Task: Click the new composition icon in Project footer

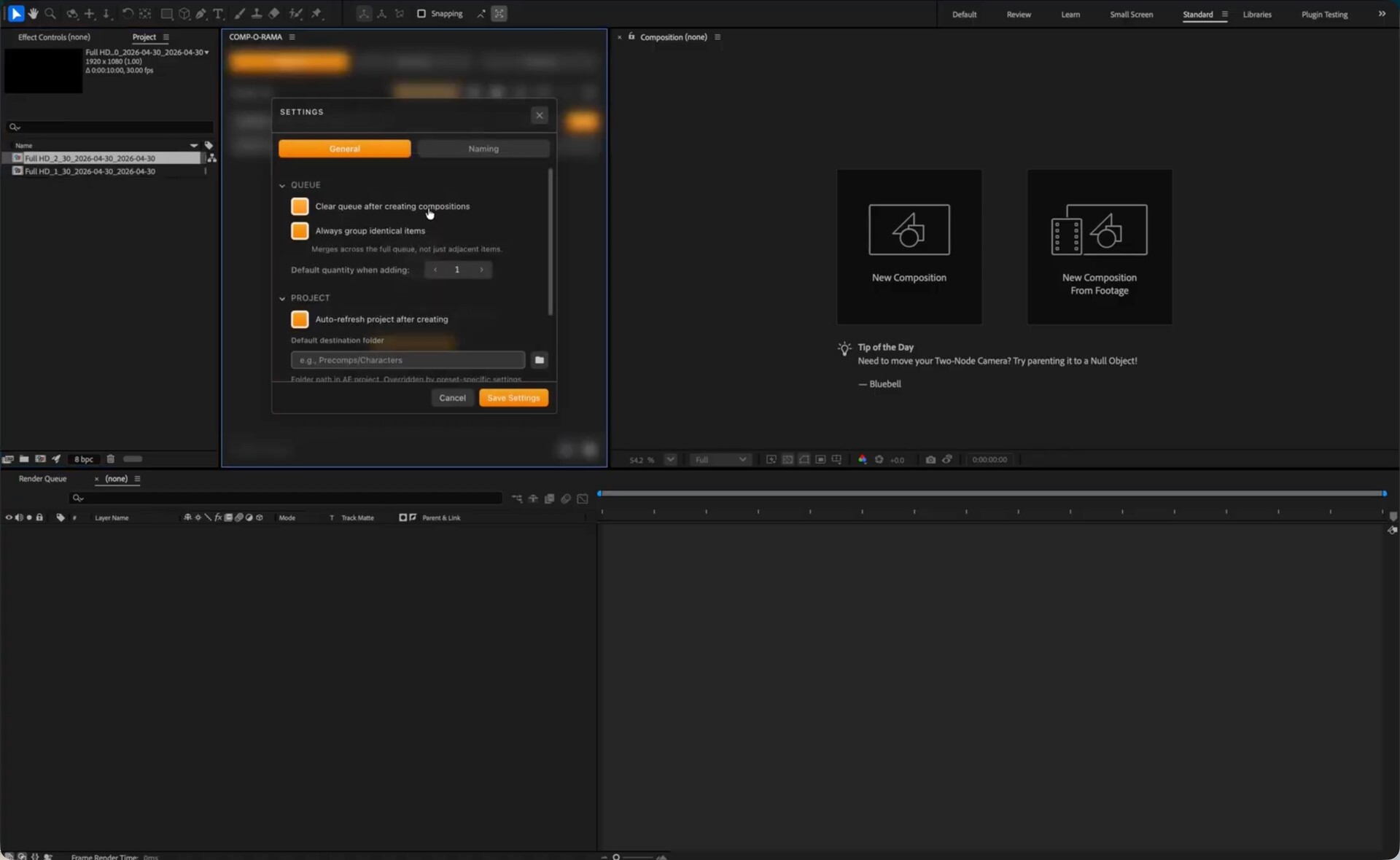Action: pyautogui.click(x=41, y=459)
